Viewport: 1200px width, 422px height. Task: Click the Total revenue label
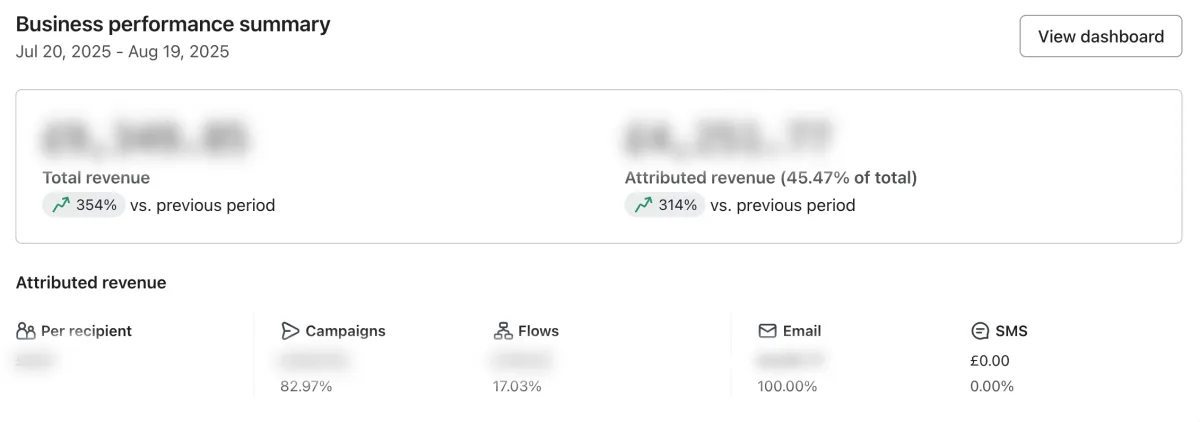96,178
